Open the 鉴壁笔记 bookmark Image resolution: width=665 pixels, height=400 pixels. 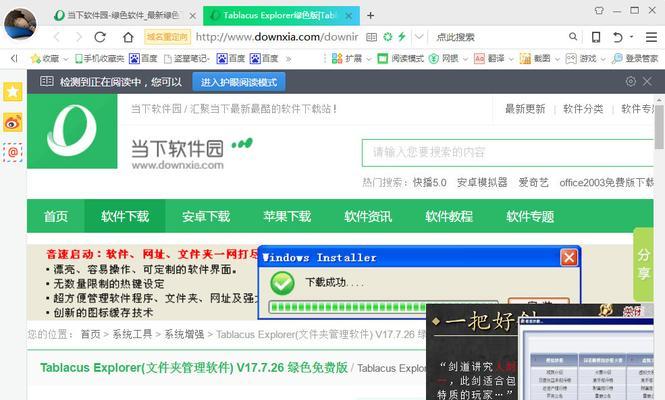pos(187,59)
